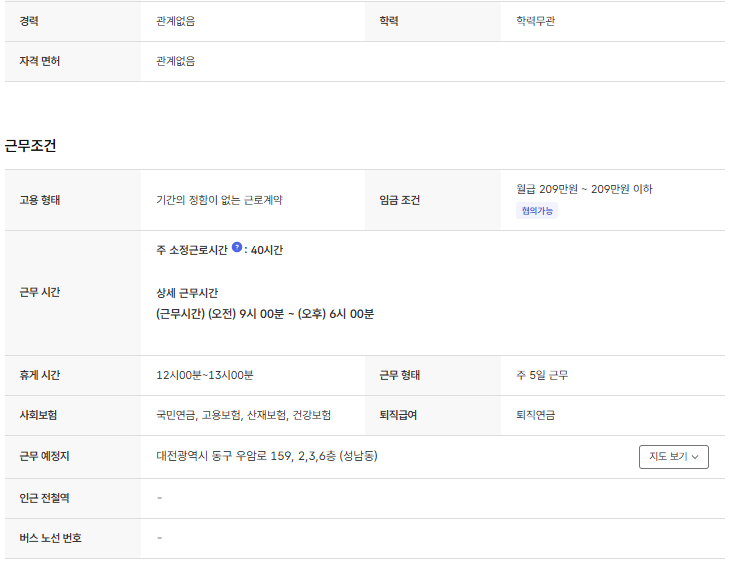Expand the 지도 보기 map dropdown
This screenshot has height=563, width=750.
(673, 457)
